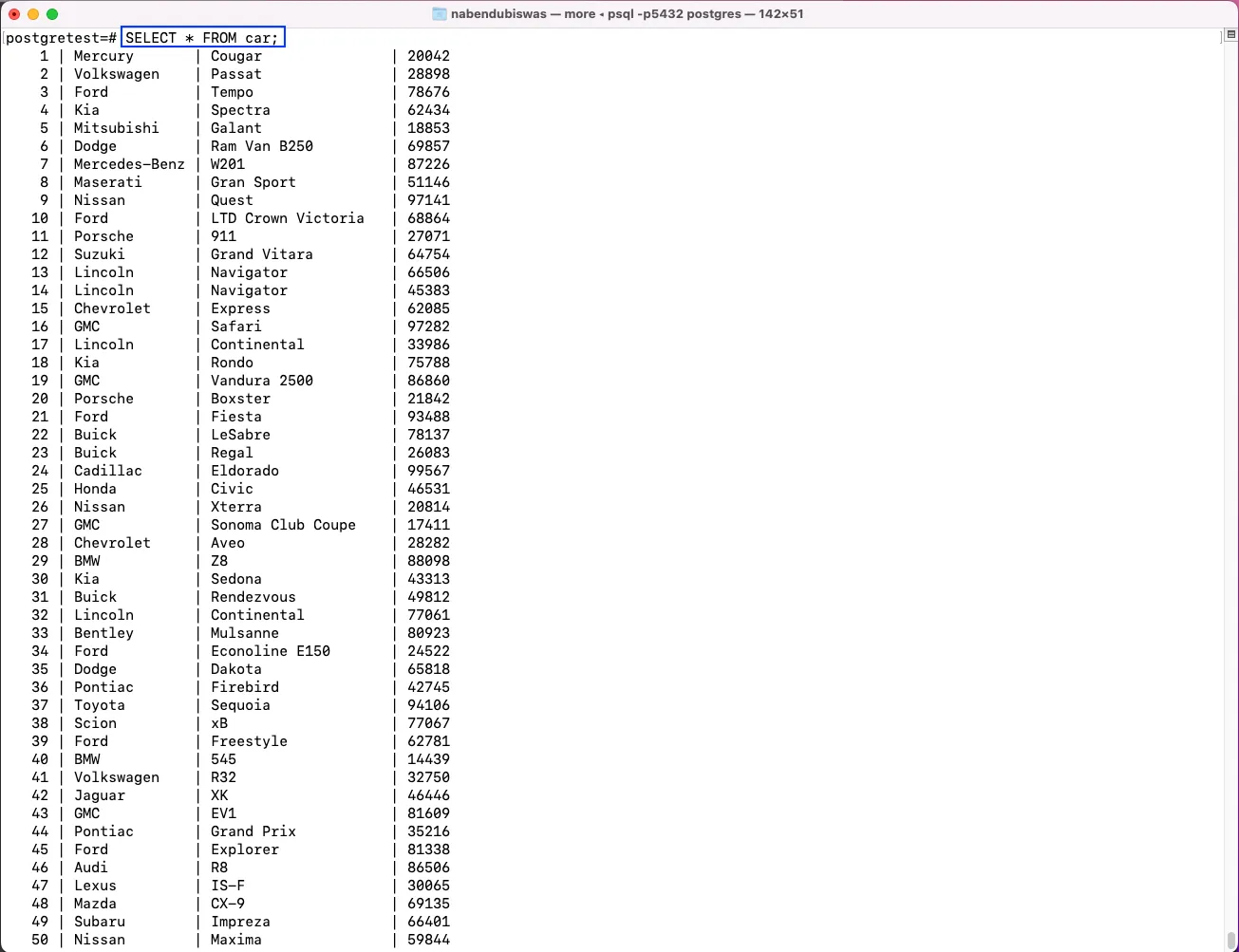The height and width of the screenshot is (952, 1239).
Task: Select the 'Sonoma Club Coupe' model cell
Action: click(283, 525)
